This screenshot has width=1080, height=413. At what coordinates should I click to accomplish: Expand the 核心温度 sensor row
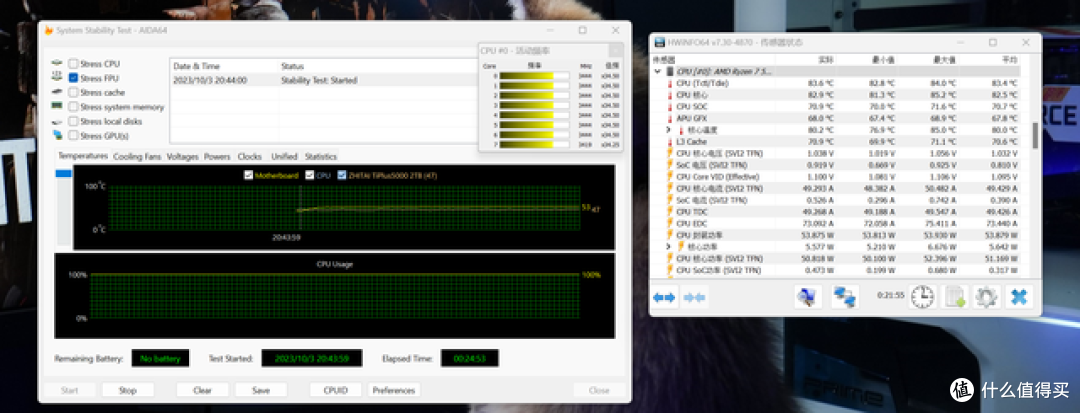668,130
